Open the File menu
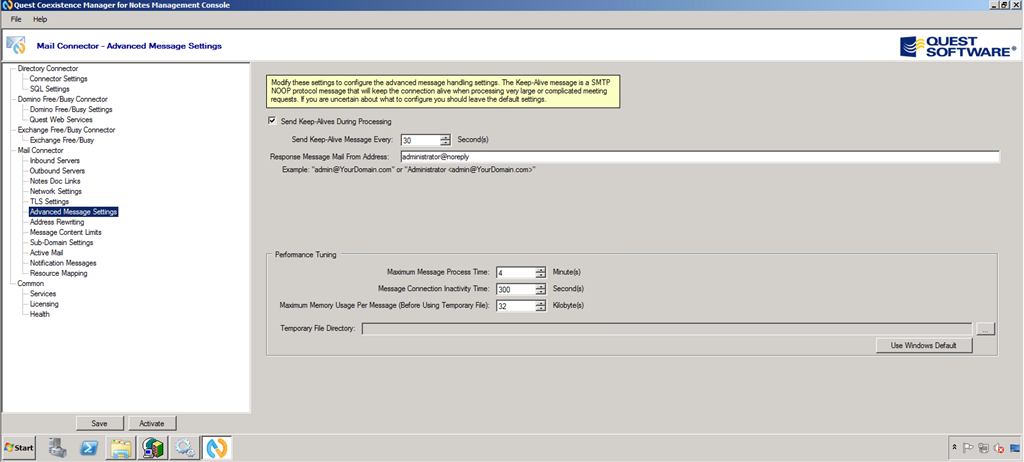 16,20
